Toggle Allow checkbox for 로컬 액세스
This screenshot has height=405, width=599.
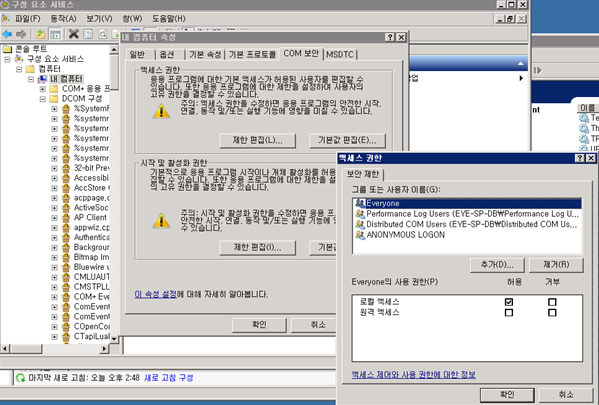click(x=508, y=302)
